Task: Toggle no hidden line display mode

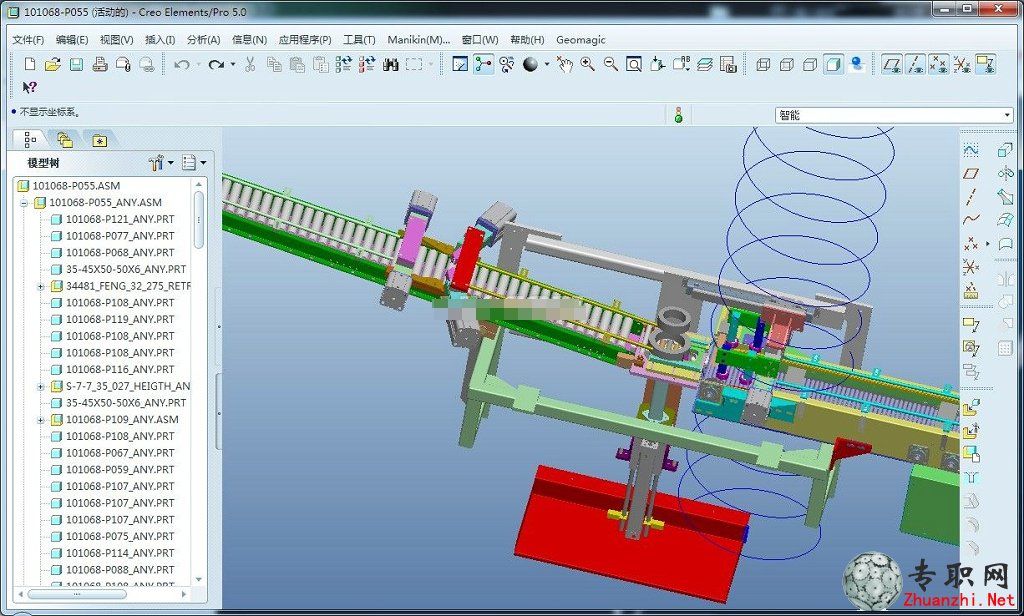Action: tap(810, 64)
